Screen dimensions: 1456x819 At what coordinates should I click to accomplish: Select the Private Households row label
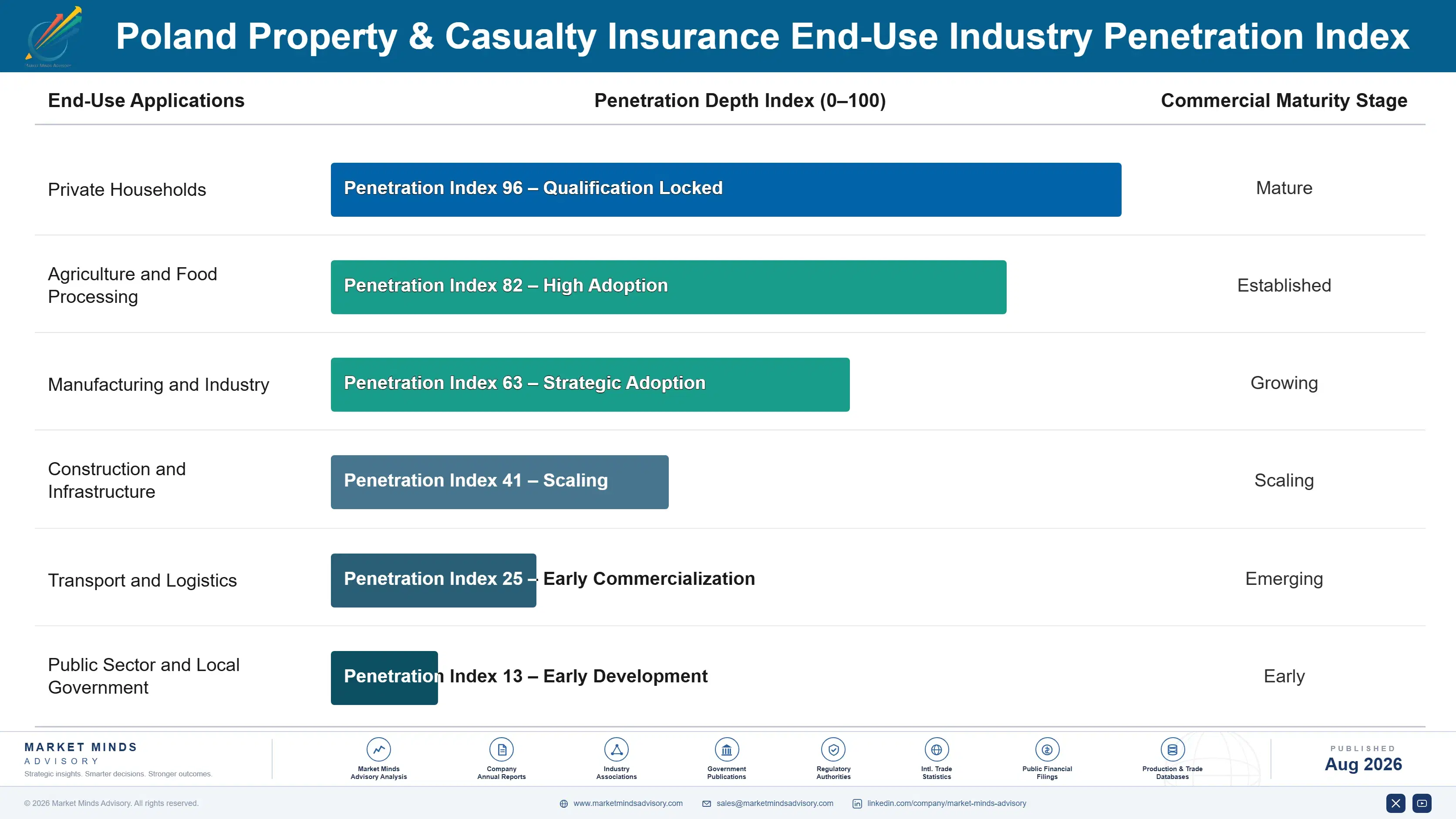pyautogui.click(x=127, y=190)
